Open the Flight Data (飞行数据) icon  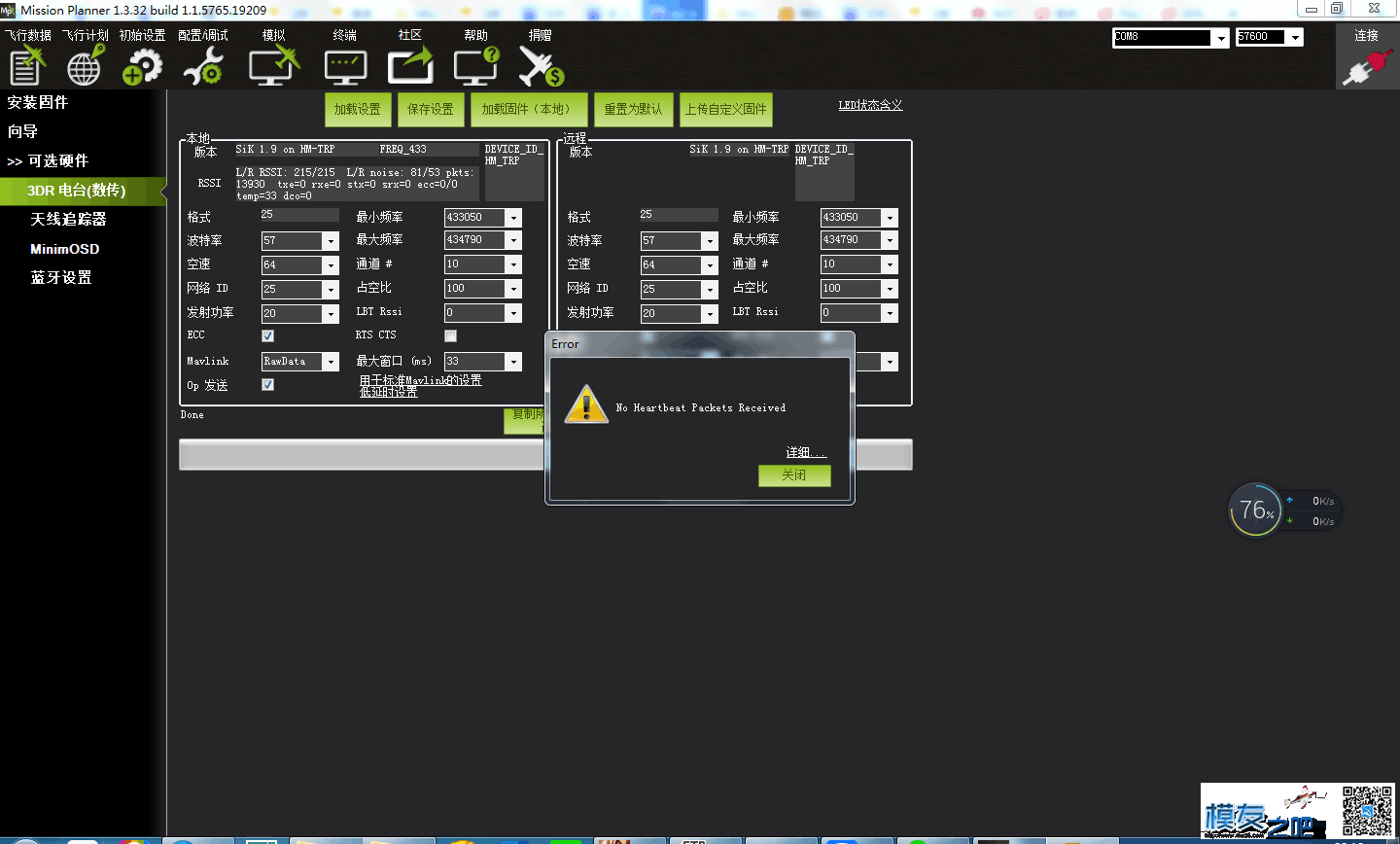click(27, 65)
